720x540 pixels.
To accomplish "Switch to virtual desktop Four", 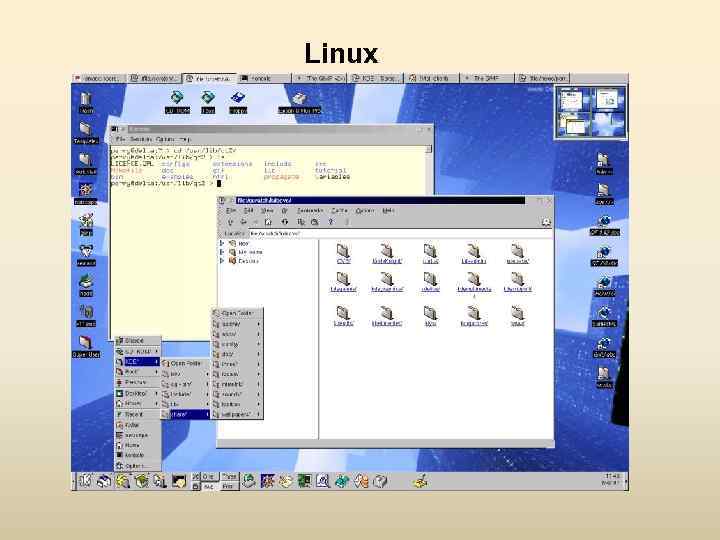I will pyautogui.click(x=229, y=486).
